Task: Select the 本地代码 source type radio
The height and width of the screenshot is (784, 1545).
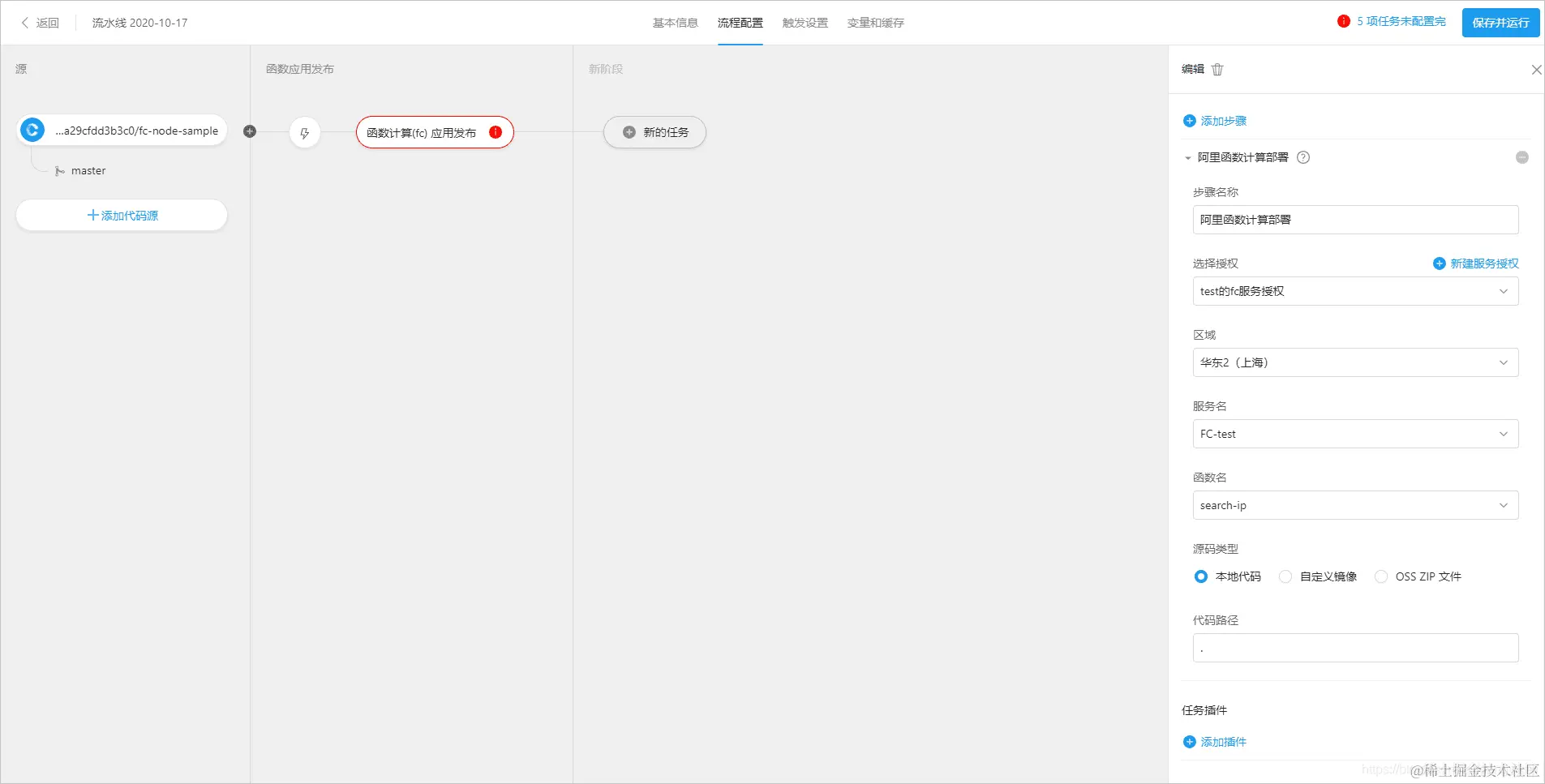Action: click(x=1201, y=576)
